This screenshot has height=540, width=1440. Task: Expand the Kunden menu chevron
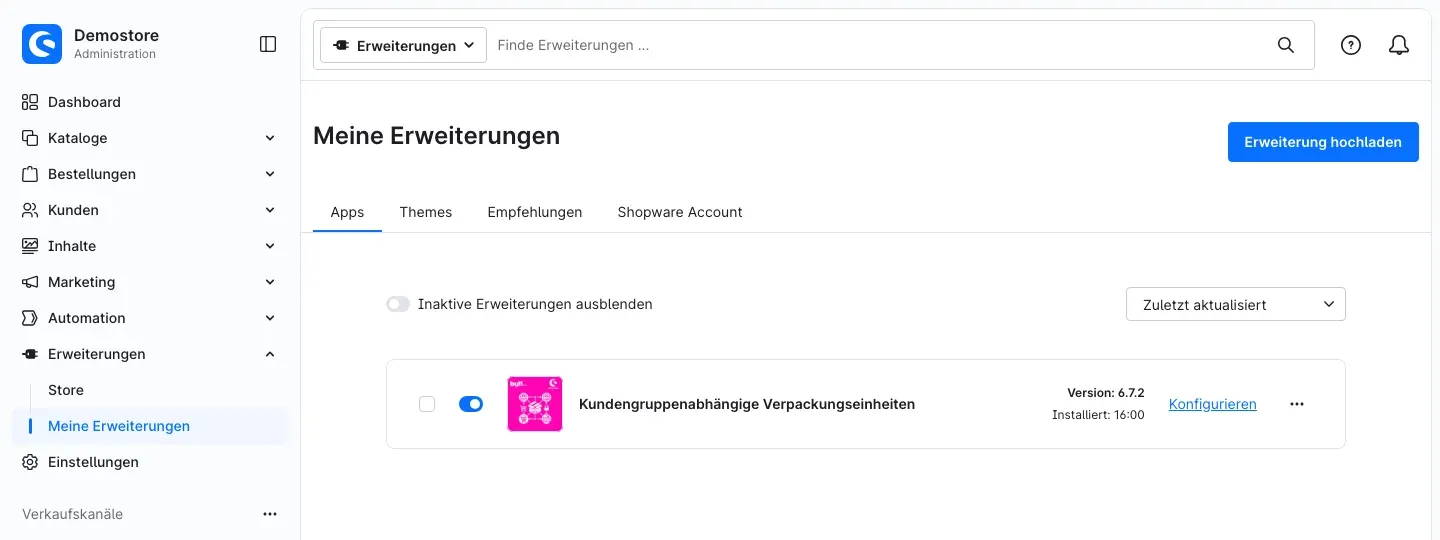click(270, 210)
